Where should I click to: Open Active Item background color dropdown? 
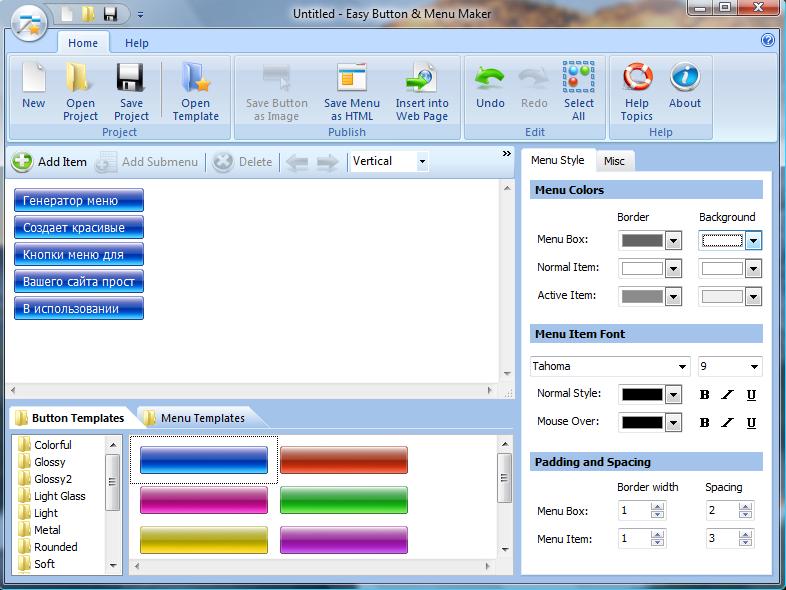point(753,297)
